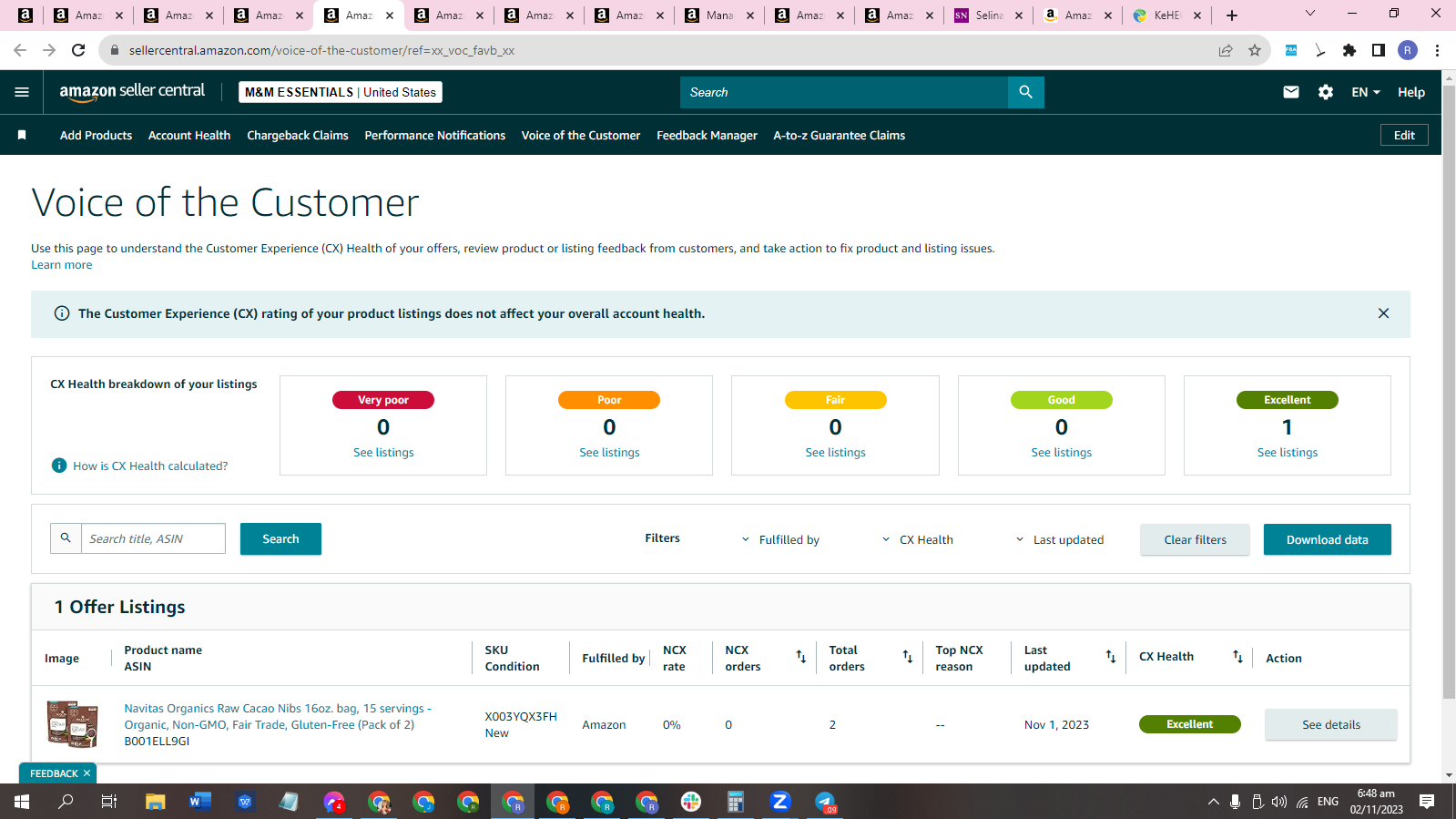This screenshot has height=819, width=1456.
Task: Go to Account Health
Action: pos(189,135)
